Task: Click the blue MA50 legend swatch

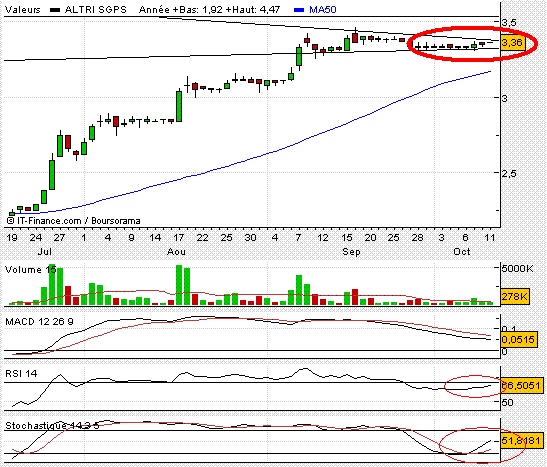Action: click(299, 10)
